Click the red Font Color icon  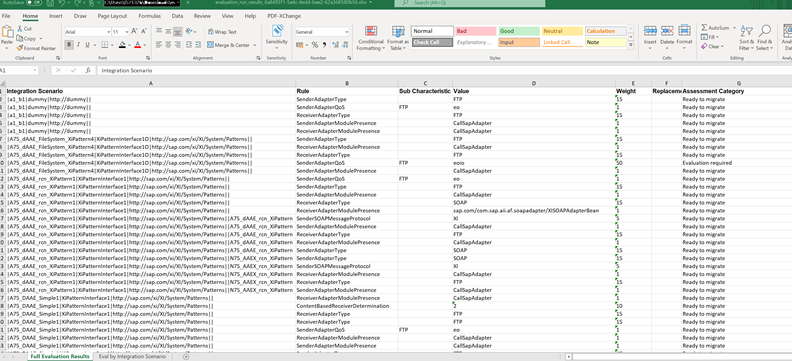(137, 45)
